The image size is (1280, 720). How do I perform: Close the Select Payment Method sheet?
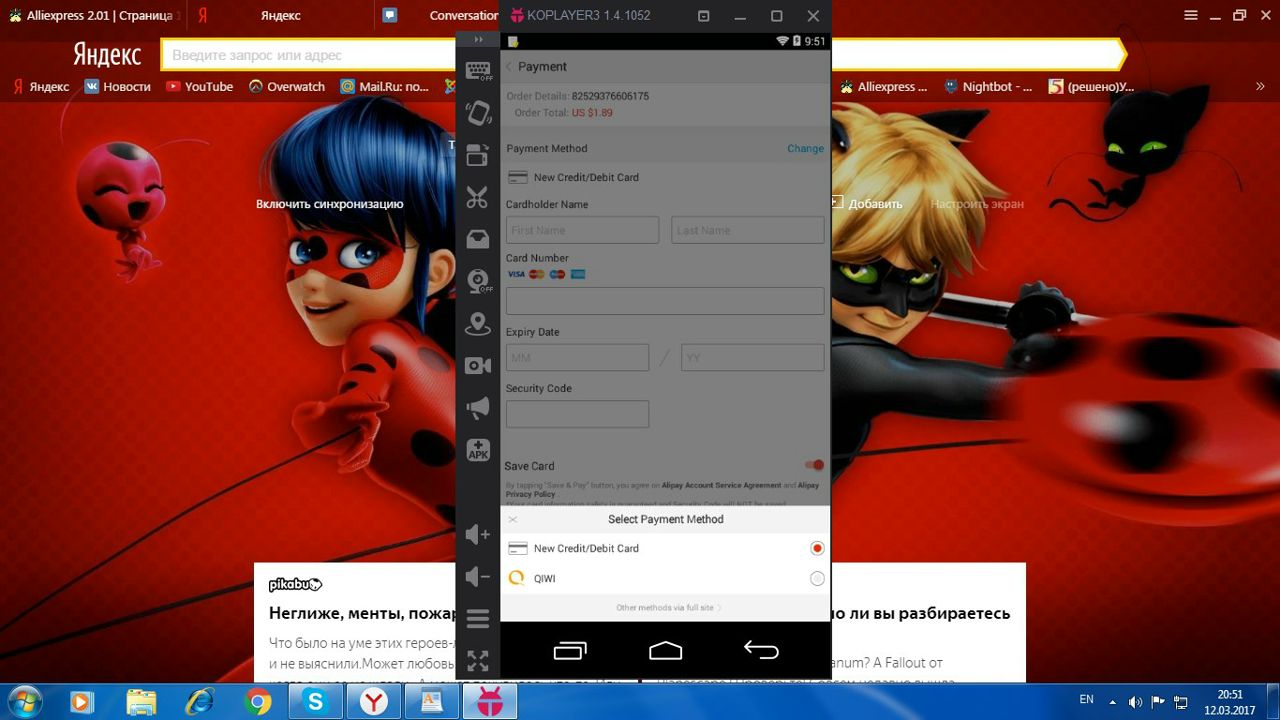[513, 519]
